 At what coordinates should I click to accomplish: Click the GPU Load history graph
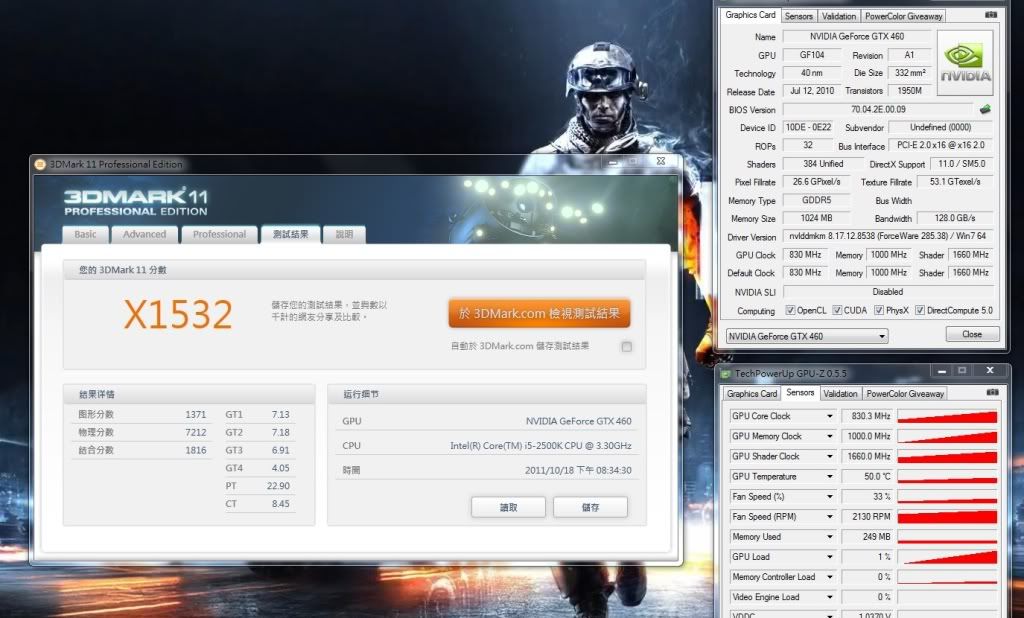tap(948, 557)
